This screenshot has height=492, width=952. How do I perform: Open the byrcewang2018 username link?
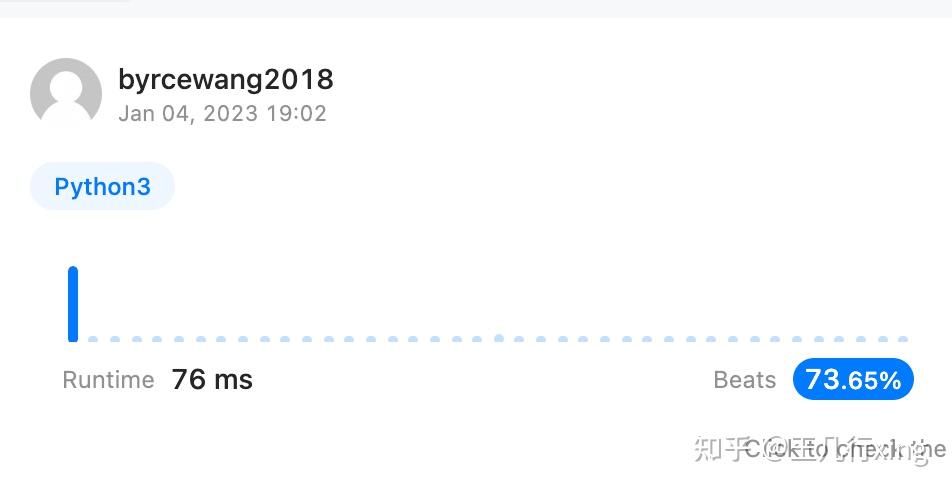(x=225, y=79)
